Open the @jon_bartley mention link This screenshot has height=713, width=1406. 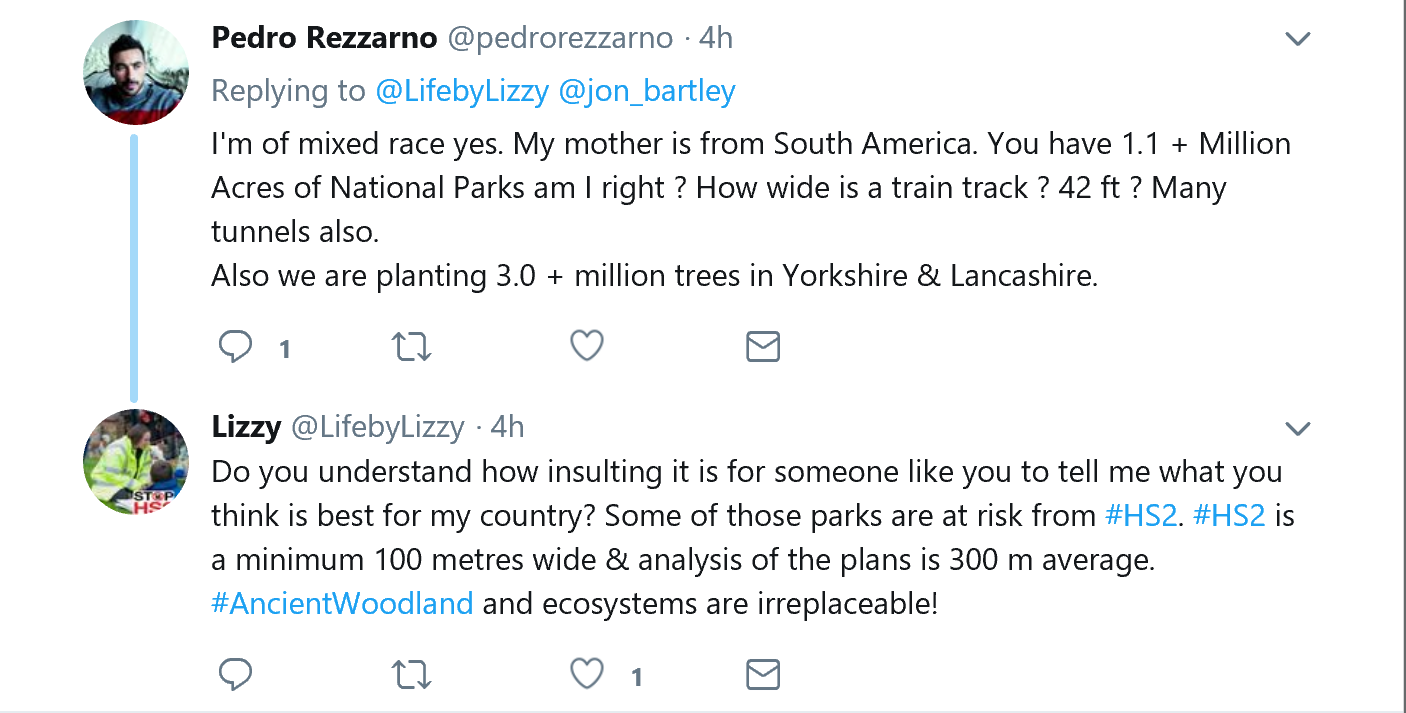tap(647, 91)
